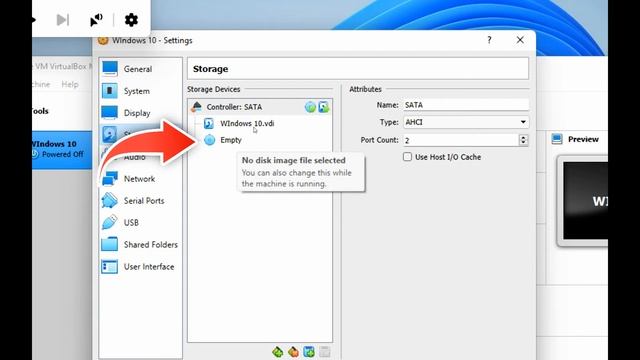
Task: Edit the controller Name field SATA
Action: tap(466, 105)
